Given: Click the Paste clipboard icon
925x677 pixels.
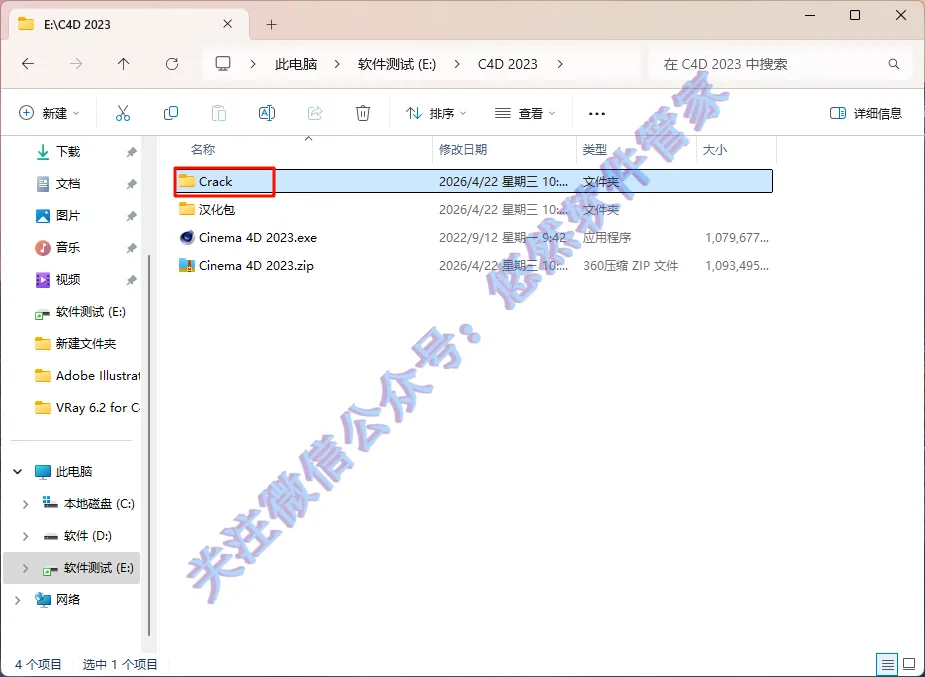Looking at the screenshot, I should tap(219, 113).
